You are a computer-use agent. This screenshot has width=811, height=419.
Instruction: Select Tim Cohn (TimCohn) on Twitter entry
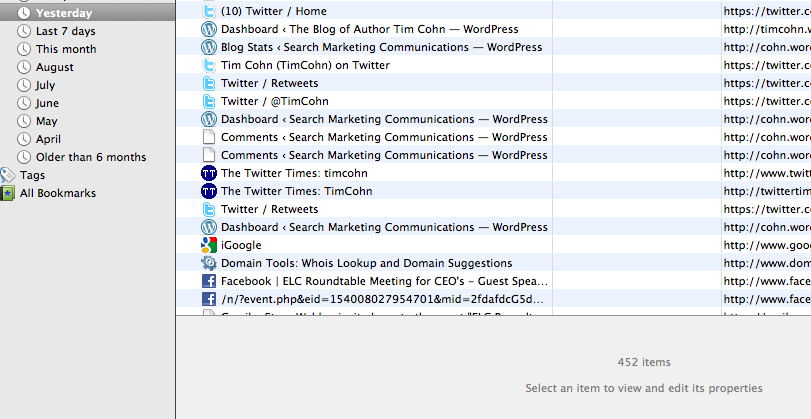pos(305,65)
